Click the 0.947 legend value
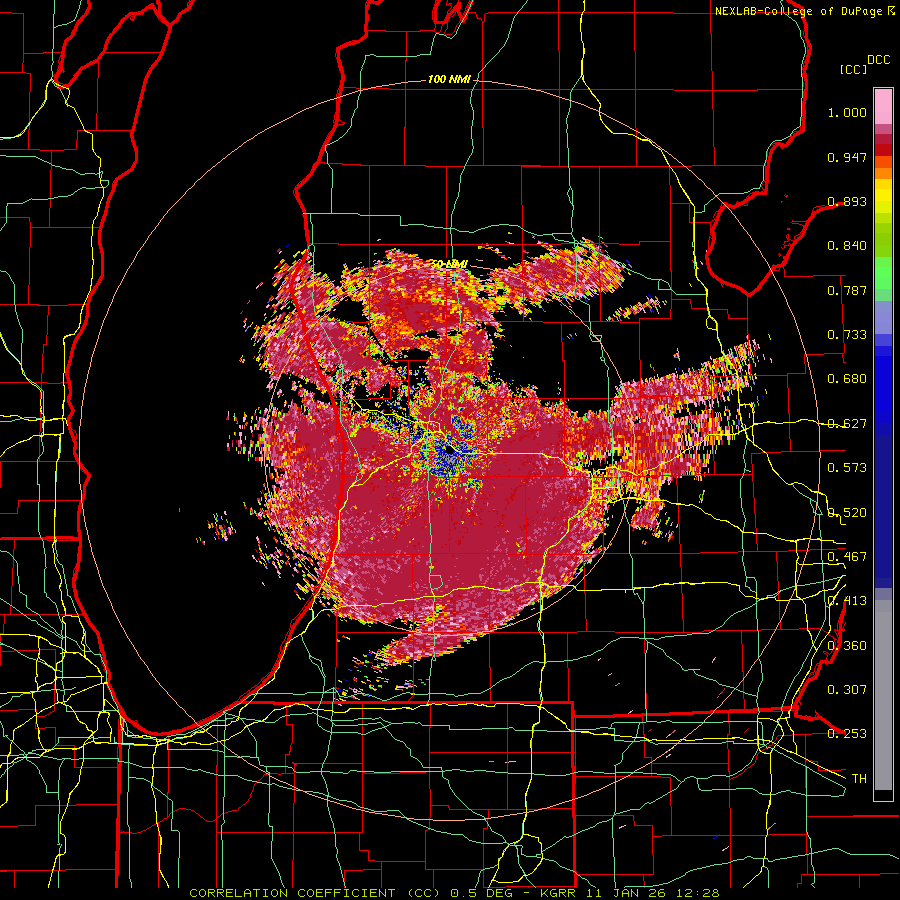This screenshot has width=900, height=900. [847, 157]
